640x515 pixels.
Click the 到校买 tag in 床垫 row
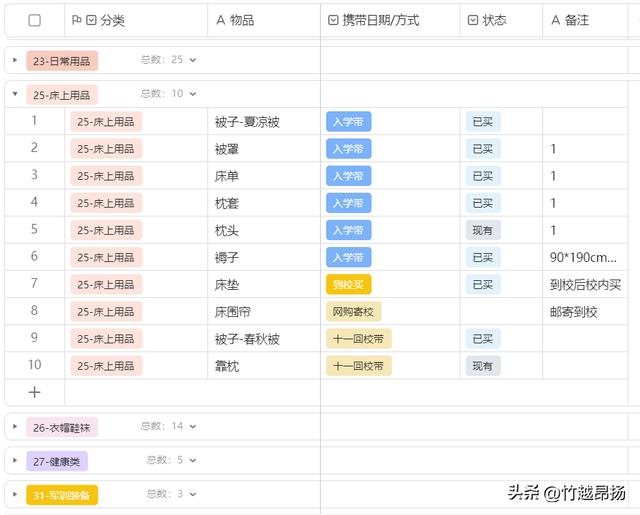click(x=349, y=284)
